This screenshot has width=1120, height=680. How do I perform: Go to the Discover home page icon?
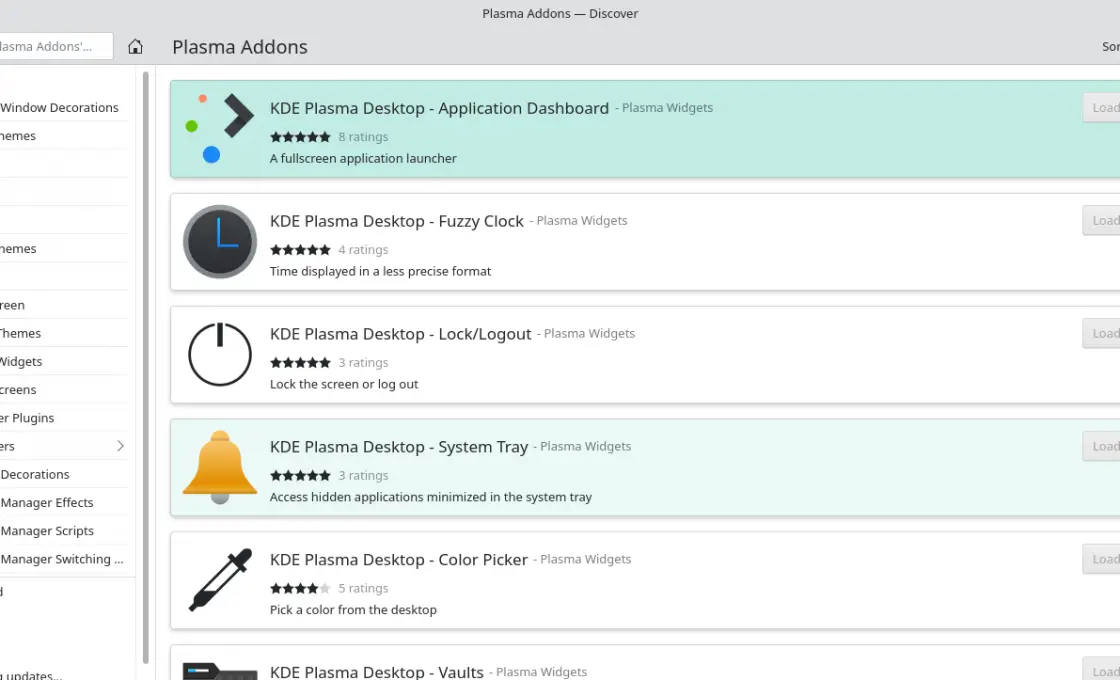pos(135,46)
